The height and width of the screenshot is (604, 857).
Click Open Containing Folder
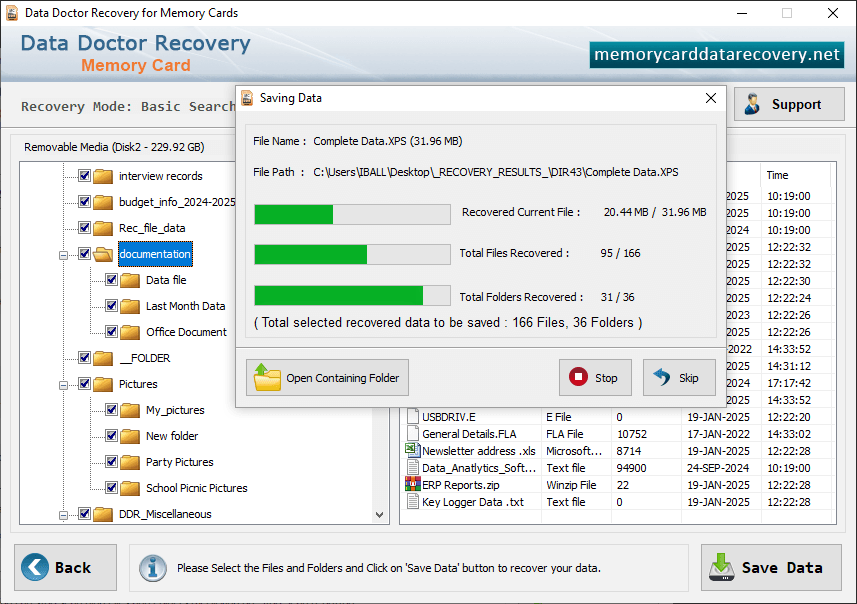[327, 378]
